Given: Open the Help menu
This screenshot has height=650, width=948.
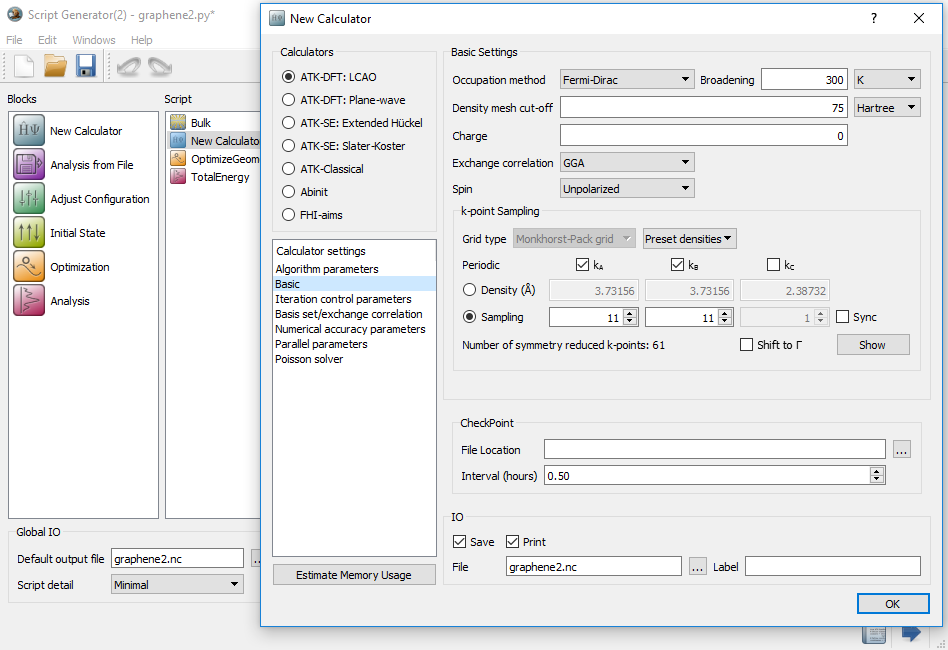Looking at the screenshot, I should pos(141,40).
